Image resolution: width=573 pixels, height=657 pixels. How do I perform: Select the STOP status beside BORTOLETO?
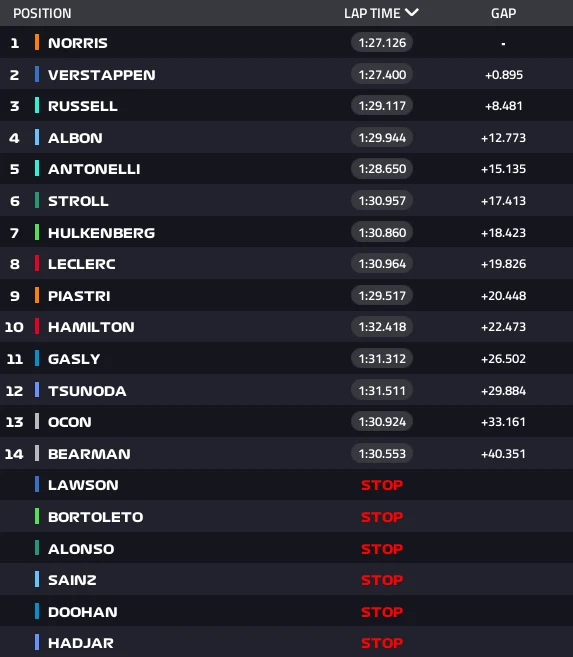point(382,517)
